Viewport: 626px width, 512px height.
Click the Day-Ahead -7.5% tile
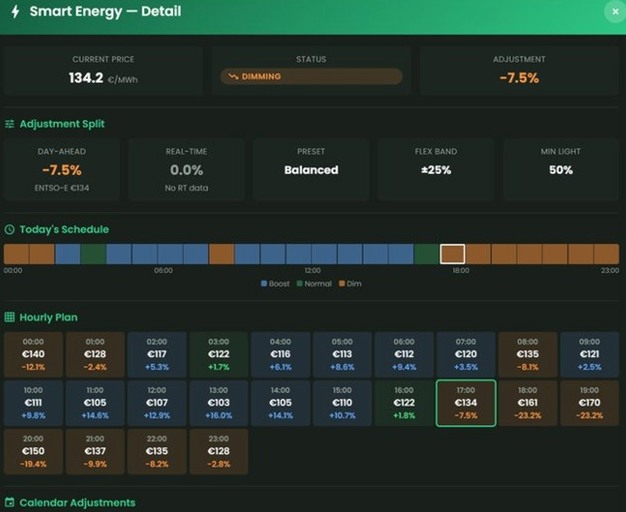[x=62, y=170]
